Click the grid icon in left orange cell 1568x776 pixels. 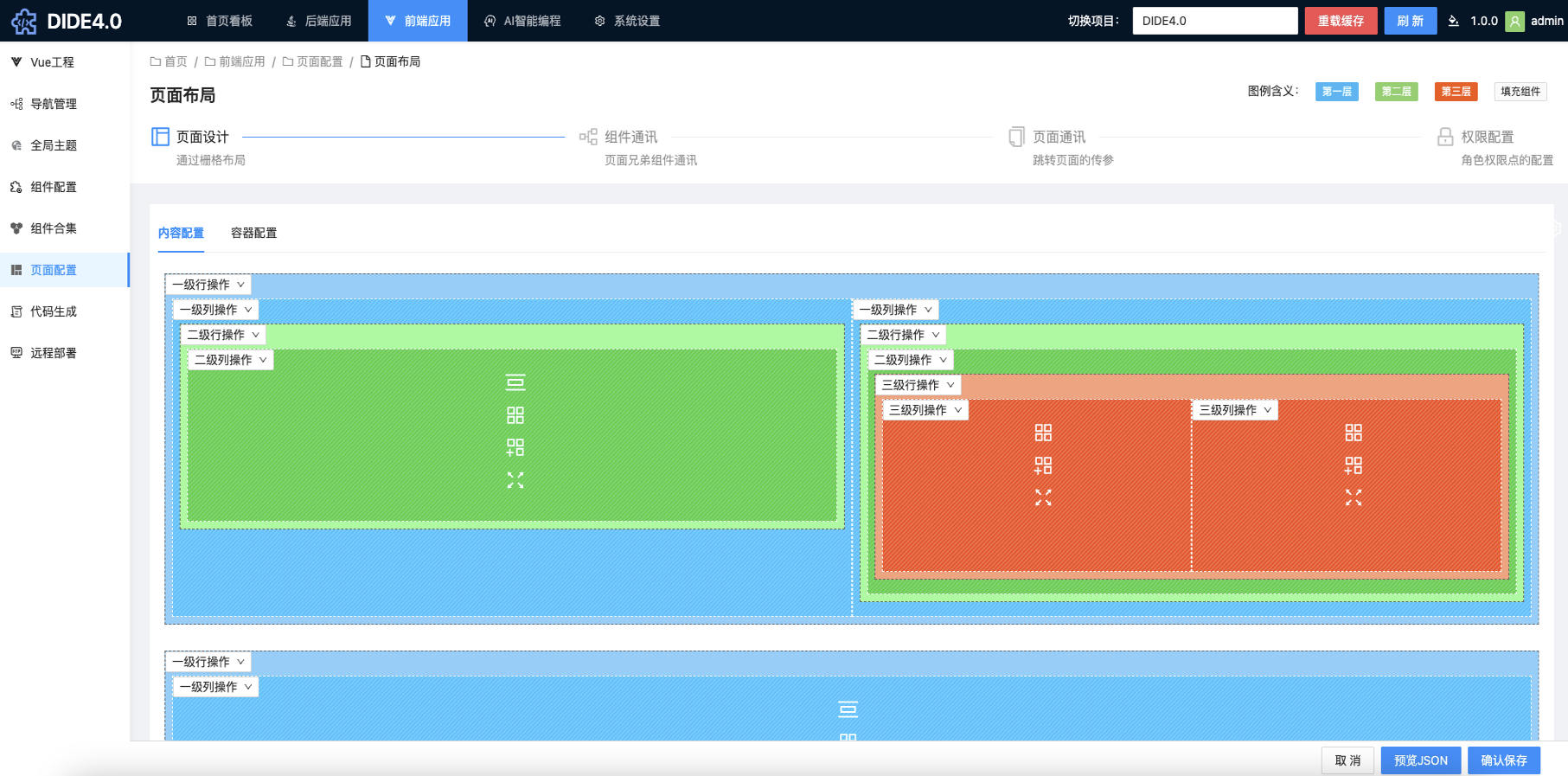click(x=1043, y=433)
